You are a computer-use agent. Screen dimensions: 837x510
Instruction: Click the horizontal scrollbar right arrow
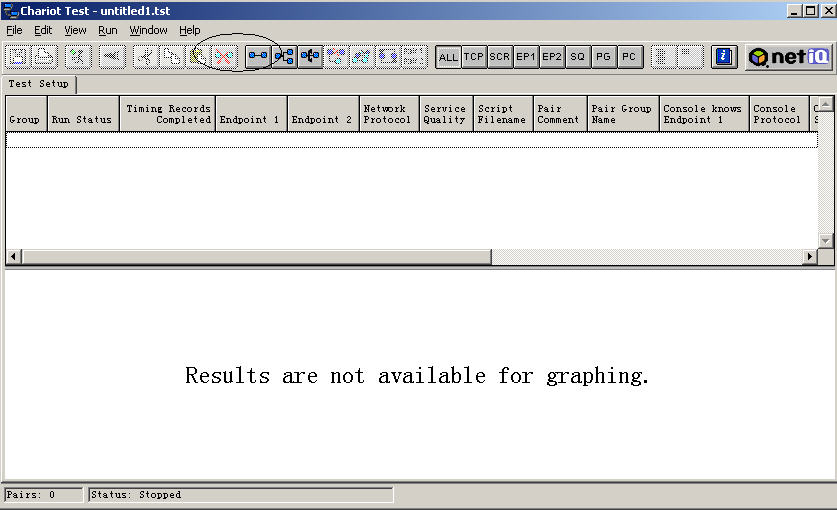[x=811, y=257]
